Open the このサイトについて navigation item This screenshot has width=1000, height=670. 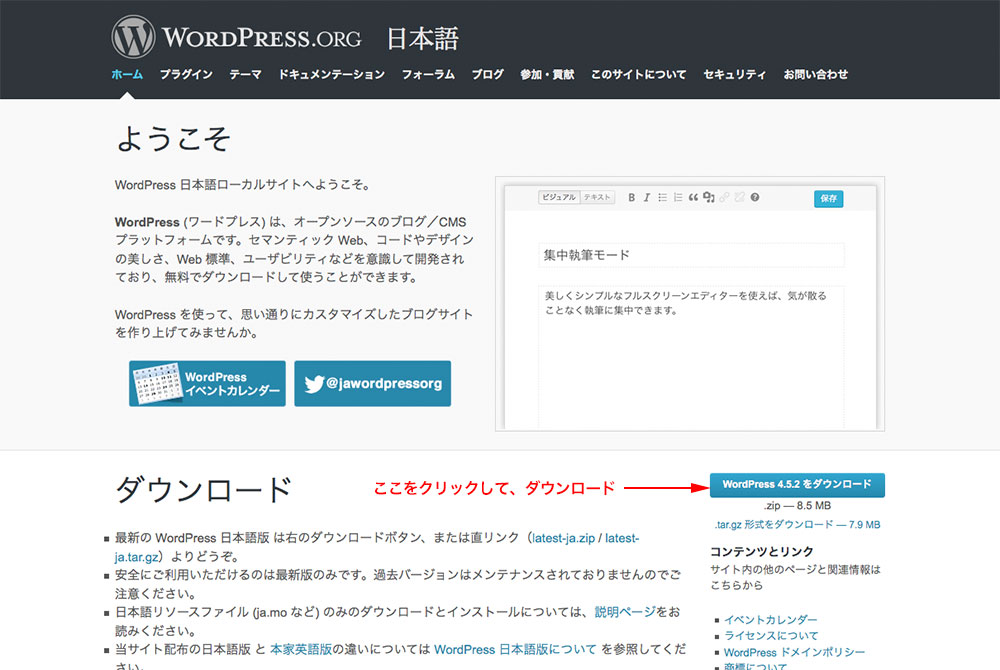tap(638, 75)
